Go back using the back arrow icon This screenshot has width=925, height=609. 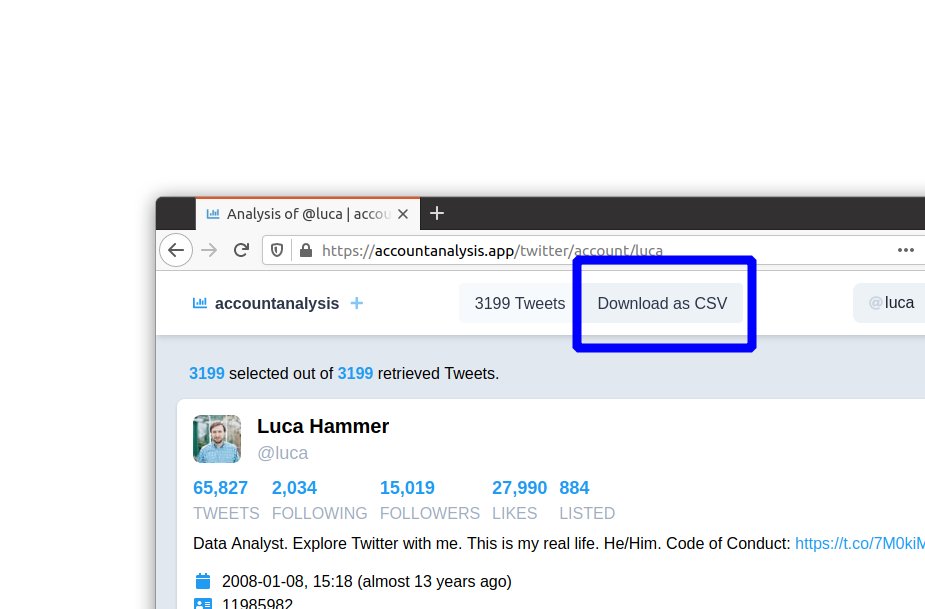(x=176, y=250)
